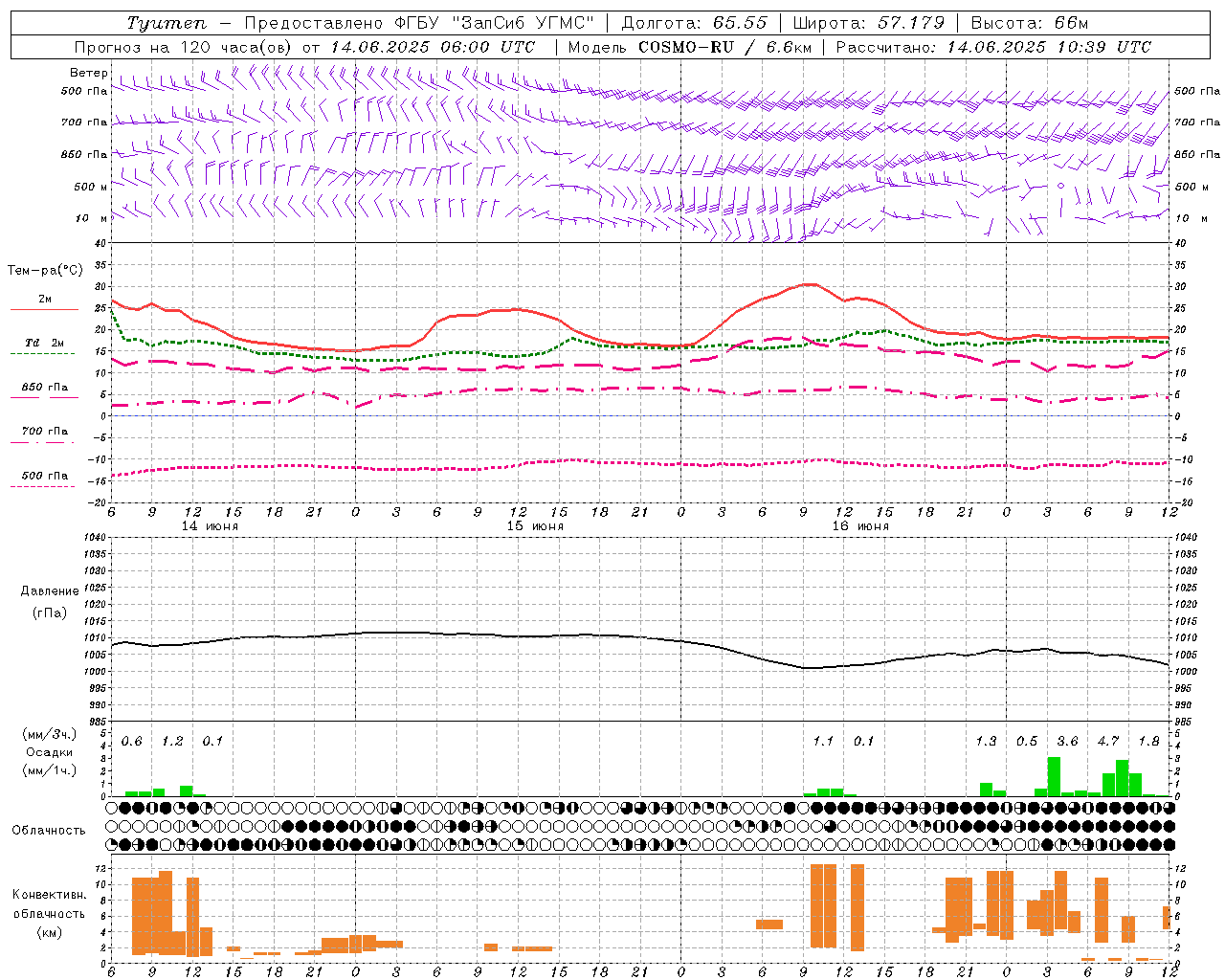Click the Тем-ра(°C) axis title

point(45,271)
